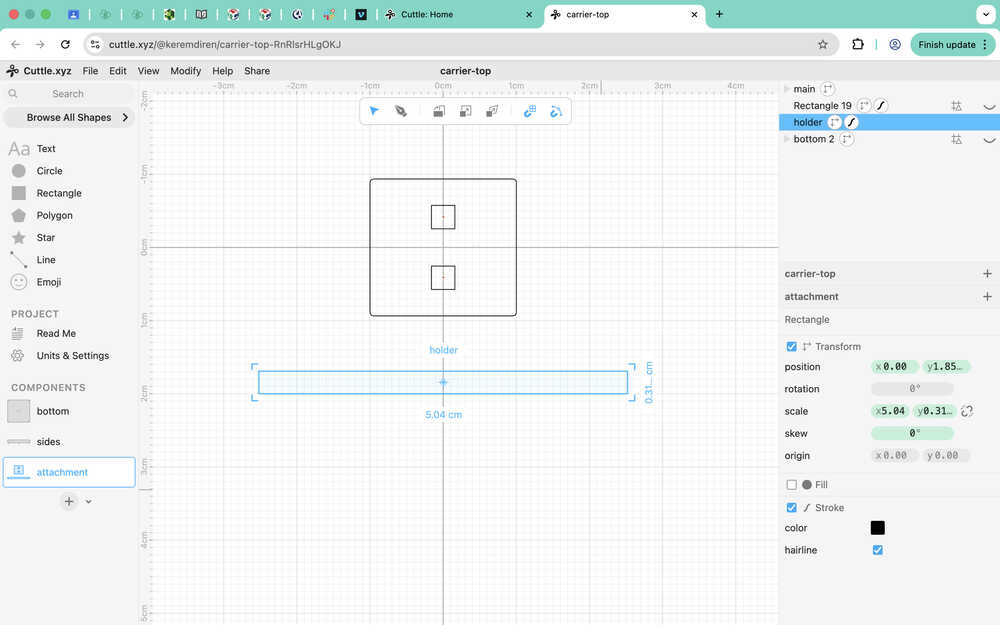This screenshot has height=625, width=1000.
Task: Select the arrow Select tool in canvas toolbar
Action: pyautogui.click(x=374, y=112)
